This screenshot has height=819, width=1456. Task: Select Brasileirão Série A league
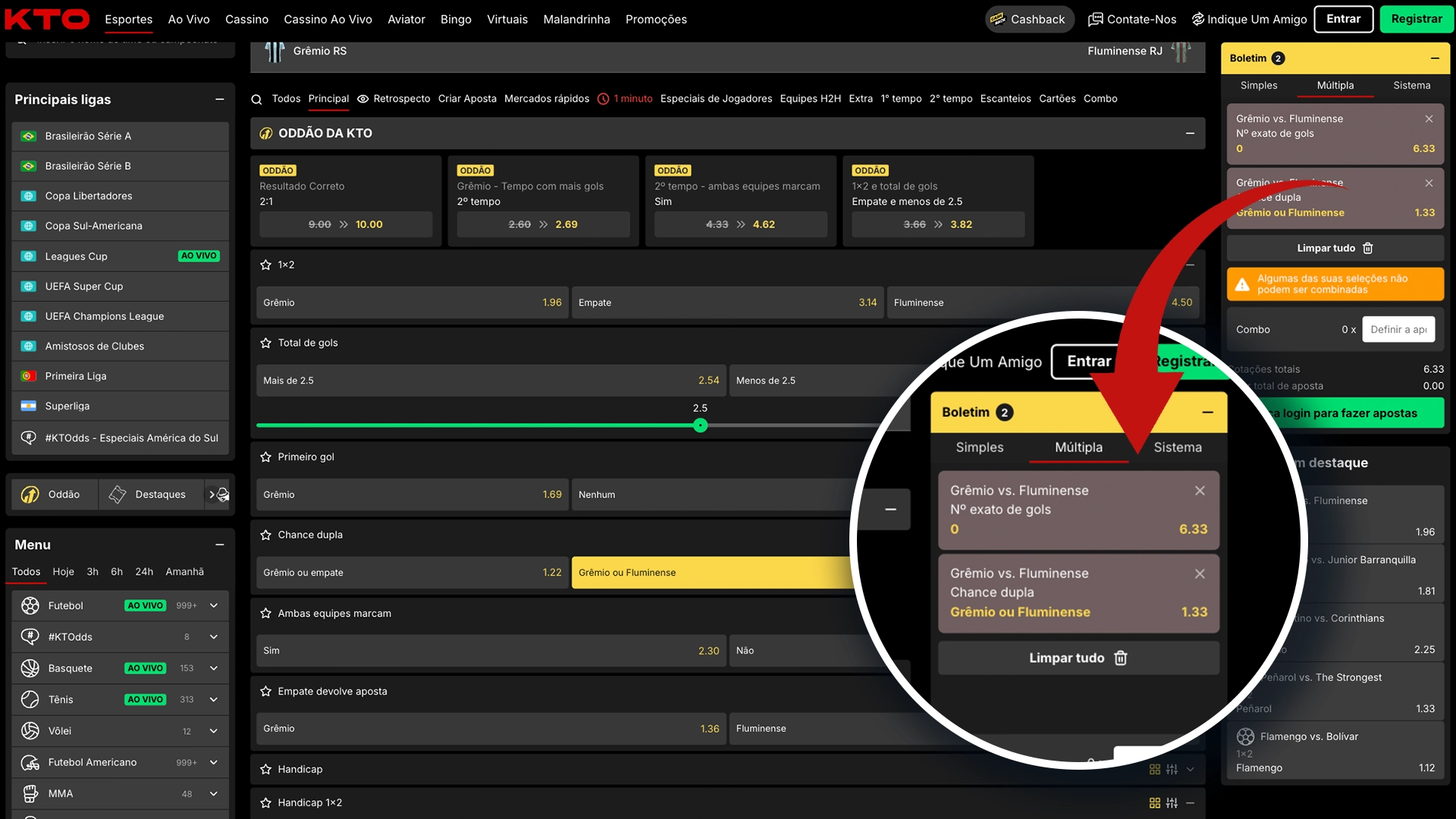coord(121,136)
